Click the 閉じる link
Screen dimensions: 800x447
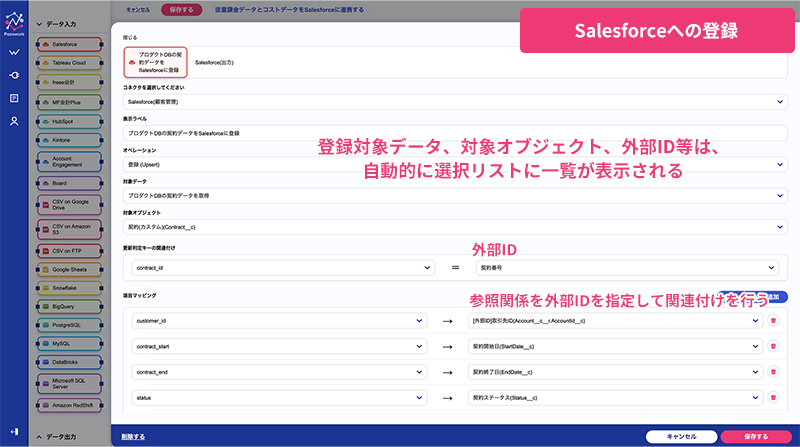[x=130, y=37]
